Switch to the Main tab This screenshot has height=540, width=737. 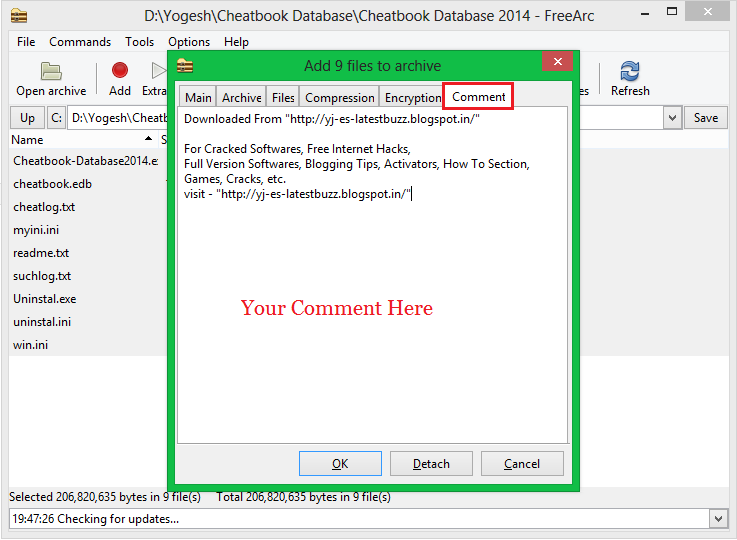pyautogui.click(x=198, y=97)
